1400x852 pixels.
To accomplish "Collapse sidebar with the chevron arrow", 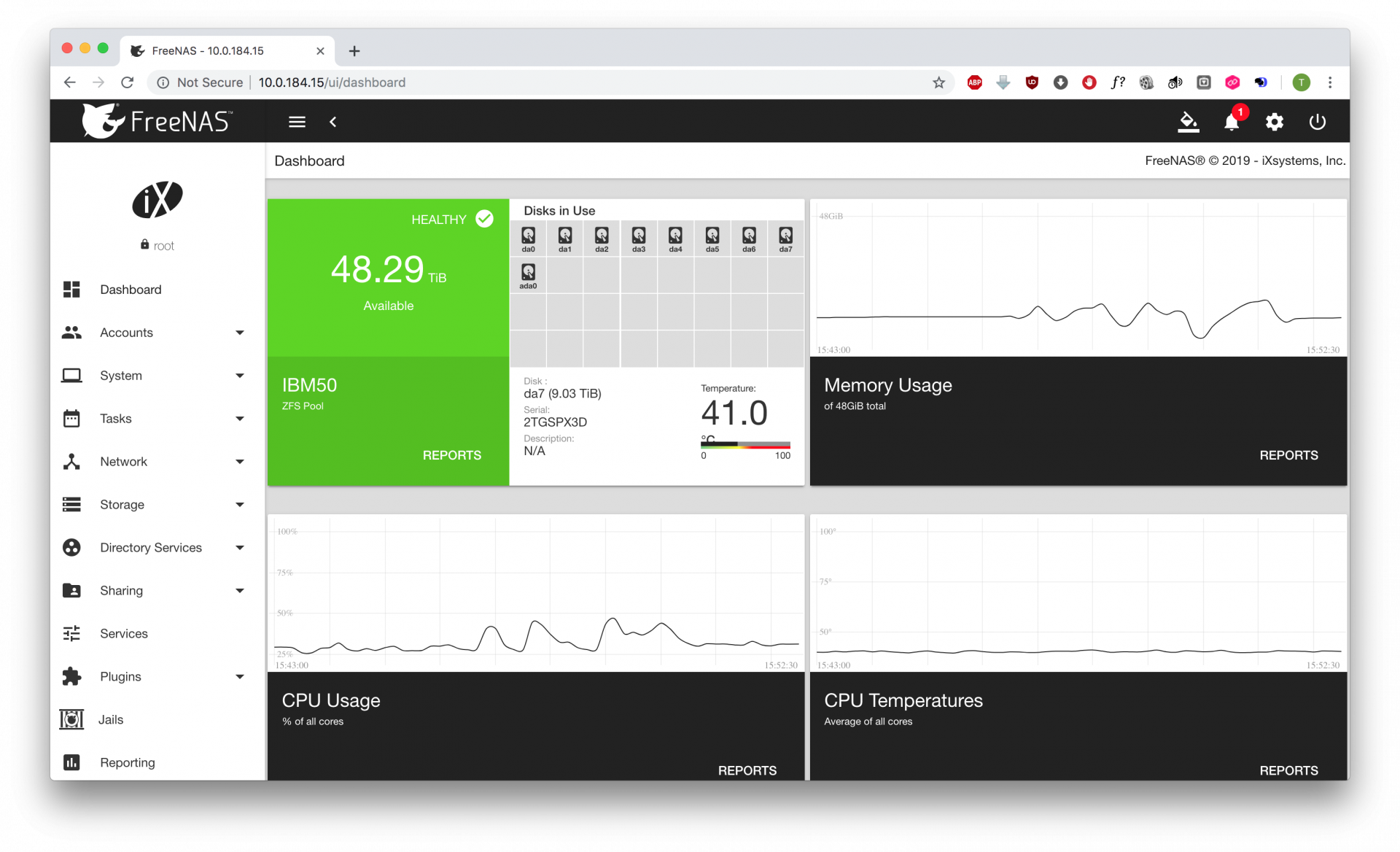I will tap(333, 122).
